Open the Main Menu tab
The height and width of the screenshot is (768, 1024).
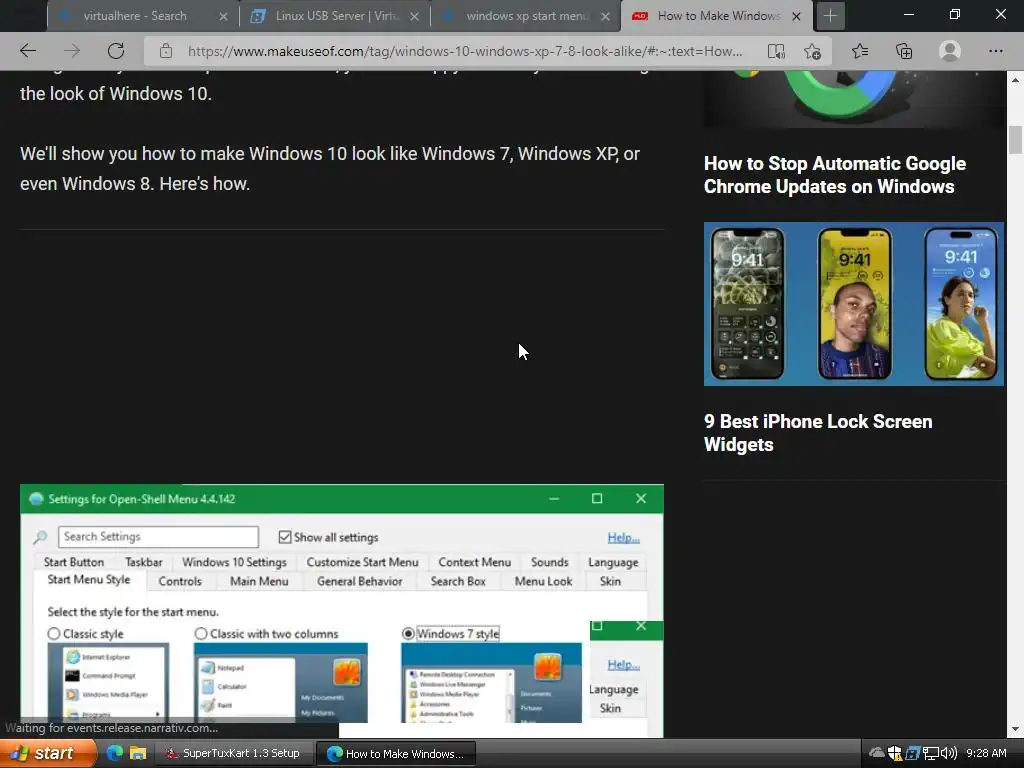(x=259, y=581)
